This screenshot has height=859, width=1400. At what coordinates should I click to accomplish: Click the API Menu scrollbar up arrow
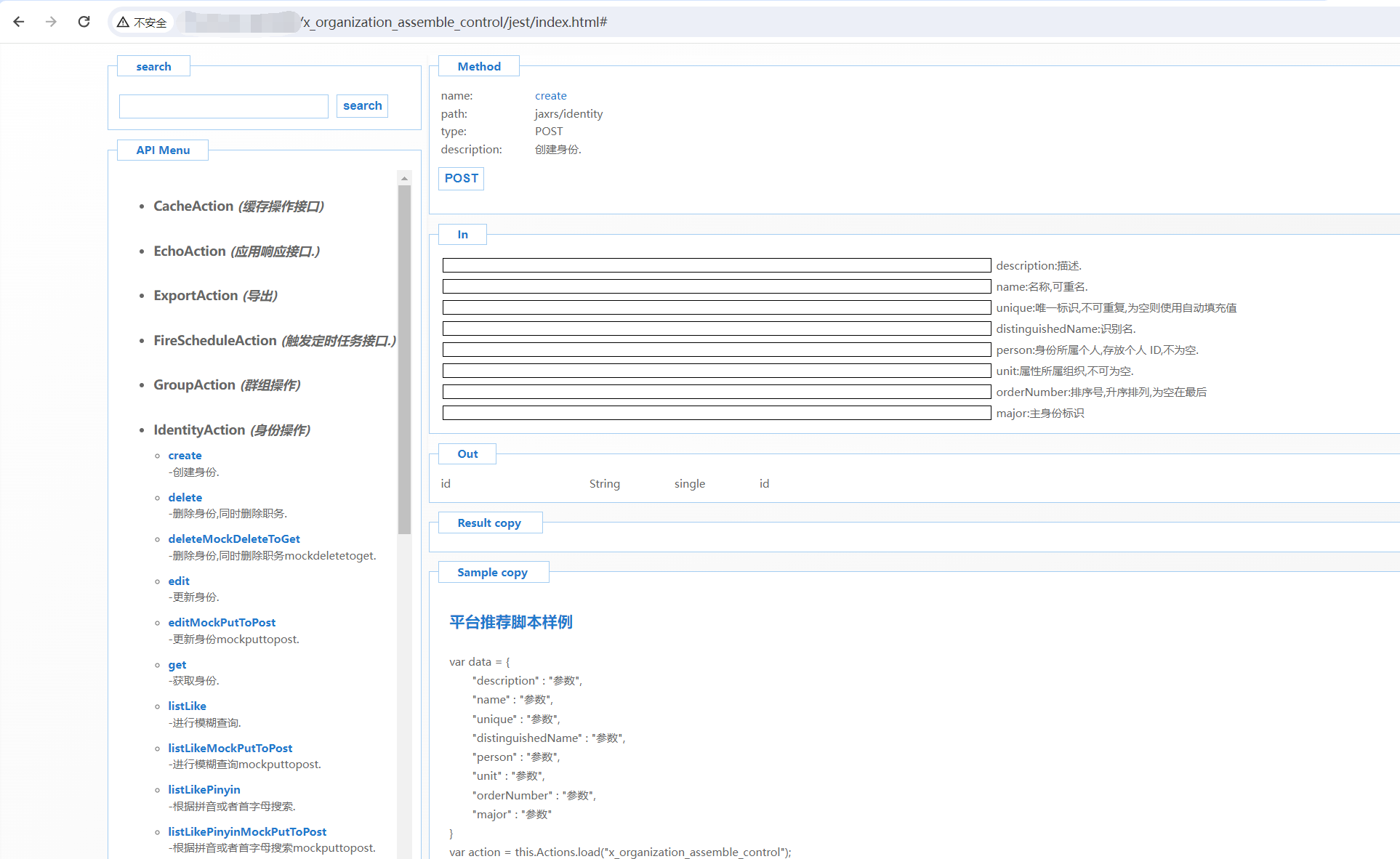point(404,178)
